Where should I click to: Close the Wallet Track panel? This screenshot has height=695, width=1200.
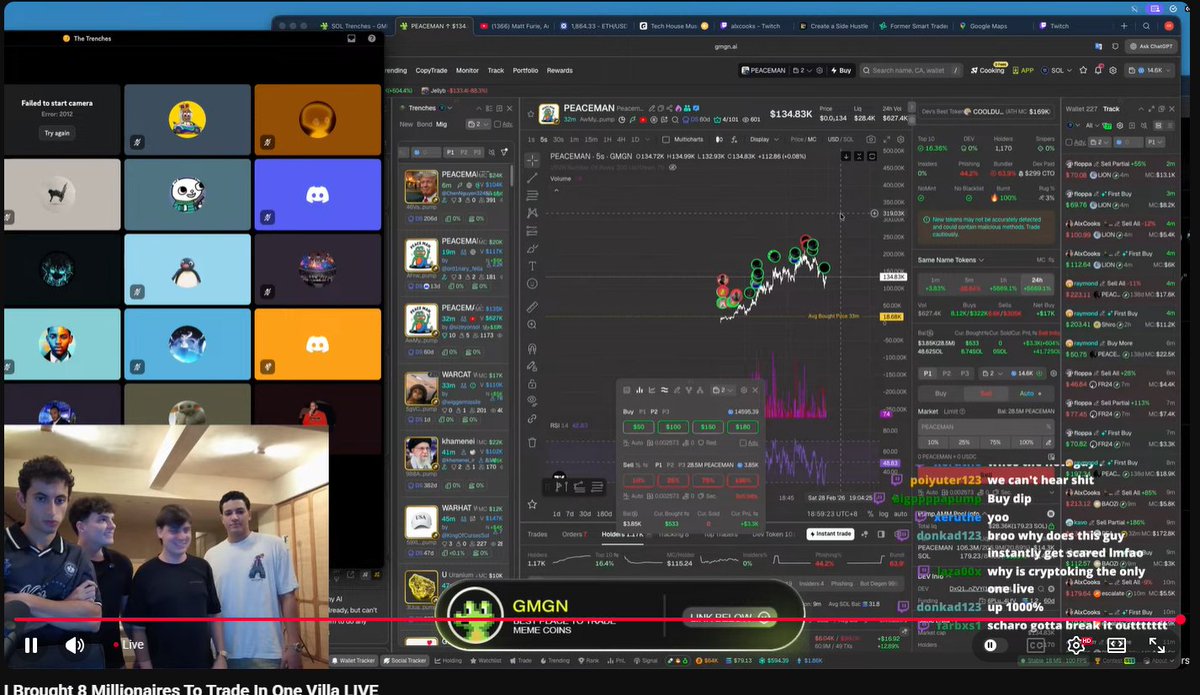click(1172, 108)
